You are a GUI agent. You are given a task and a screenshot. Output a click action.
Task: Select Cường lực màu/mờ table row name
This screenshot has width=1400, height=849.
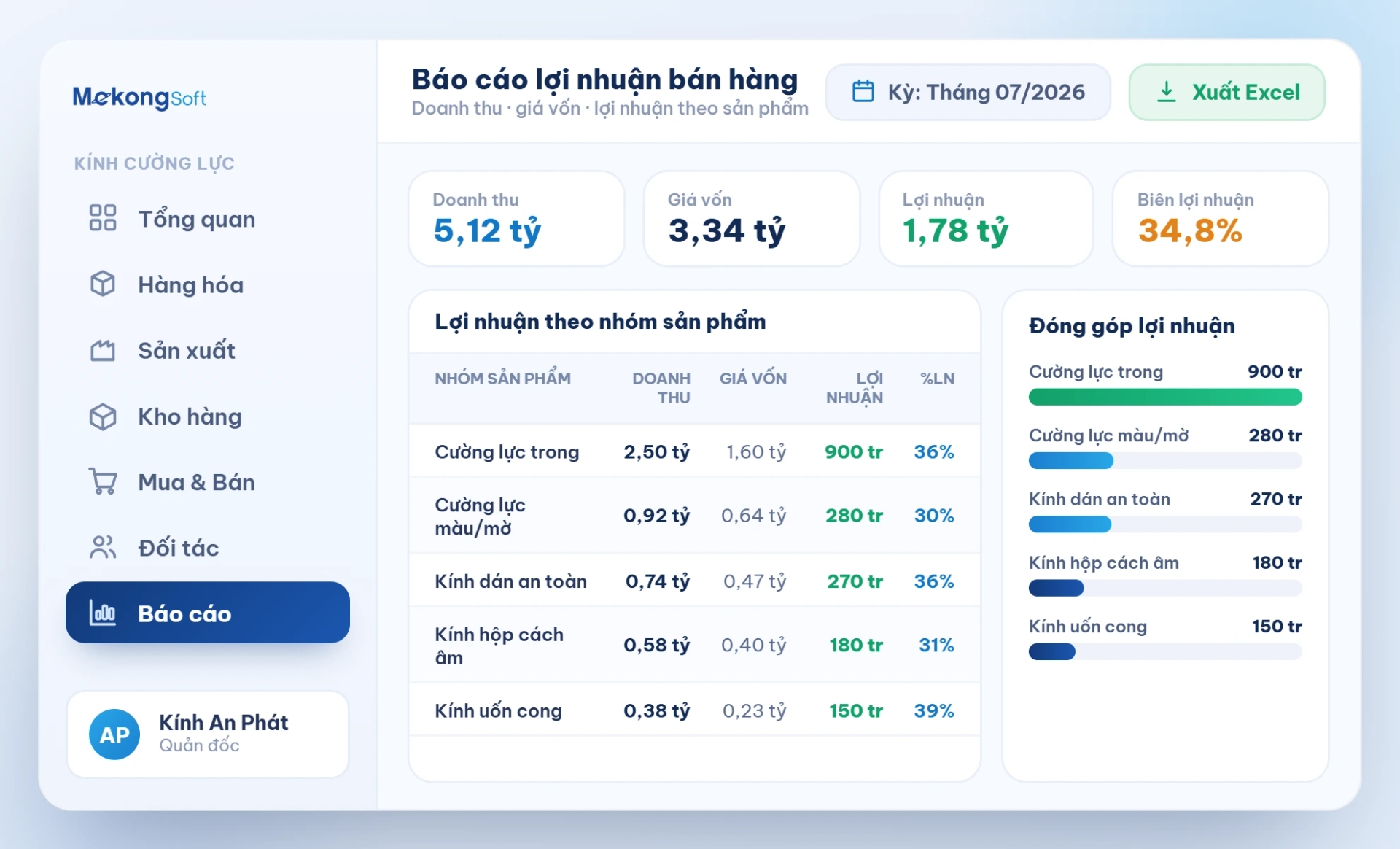pos(480,516)
